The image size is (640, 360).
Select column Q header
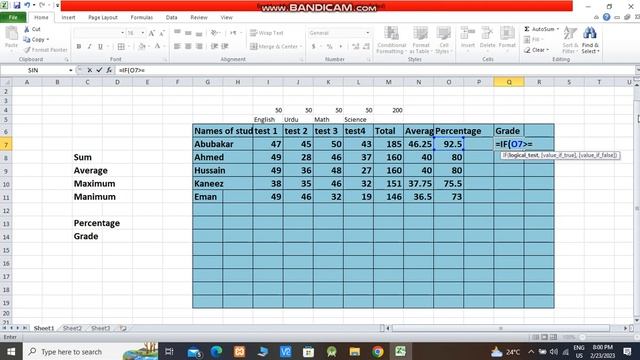pos(509,82)
